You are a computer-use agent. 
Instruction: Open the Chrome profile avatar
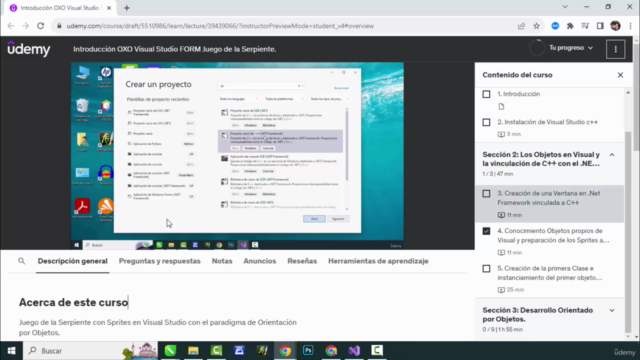[615, 26]
